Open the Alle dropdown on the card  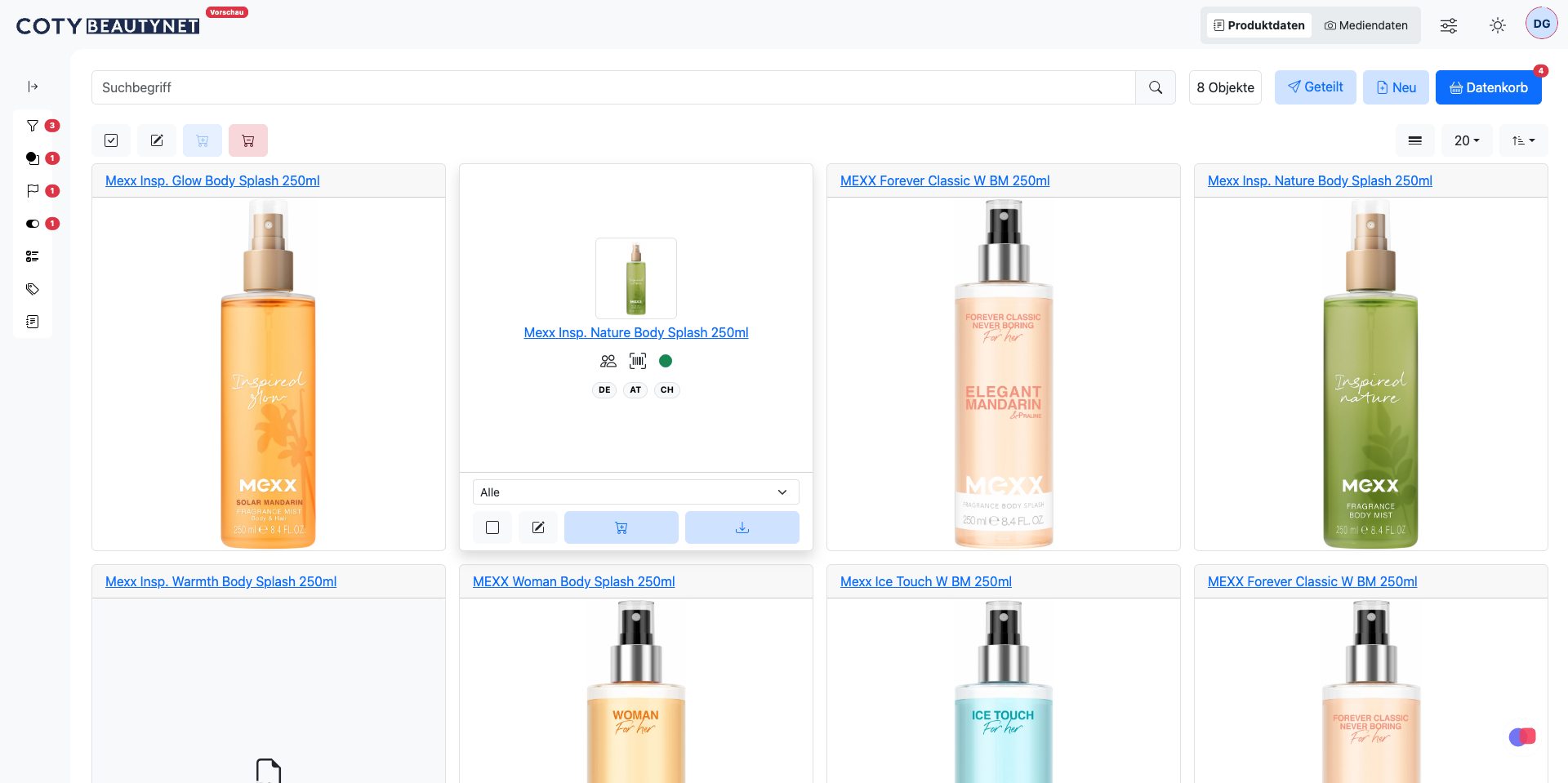(636, 492)
